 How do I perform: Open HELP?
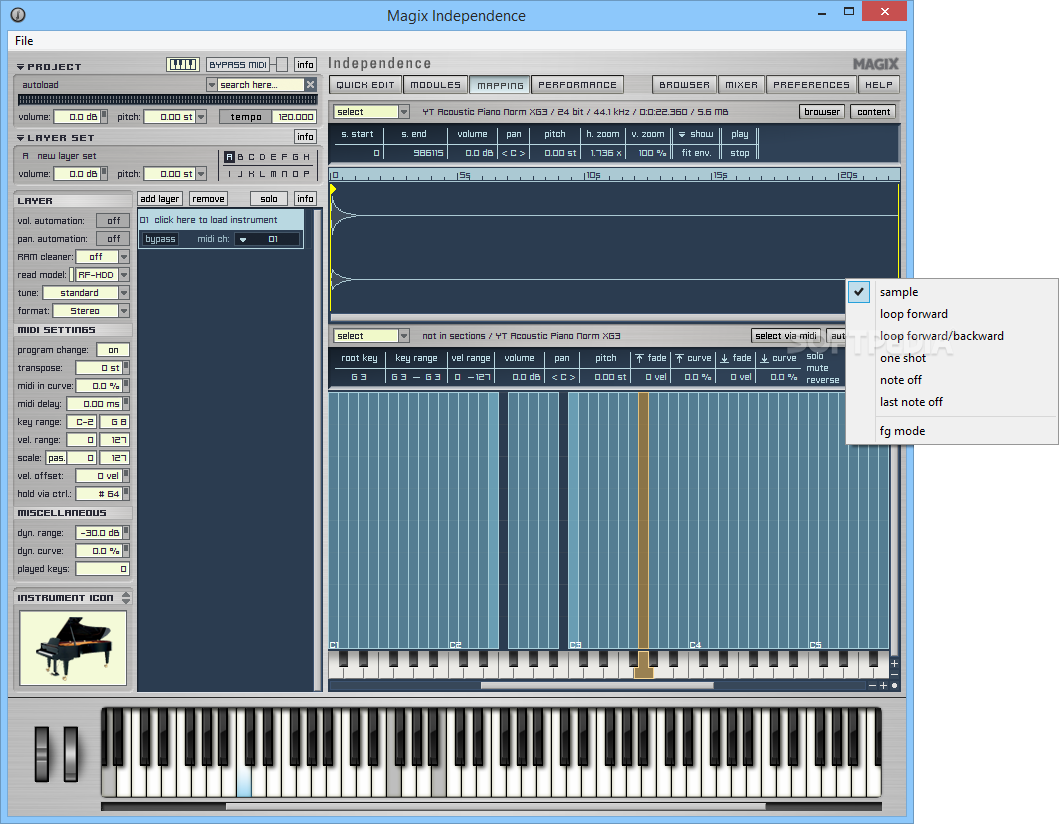tap(879, 84)
